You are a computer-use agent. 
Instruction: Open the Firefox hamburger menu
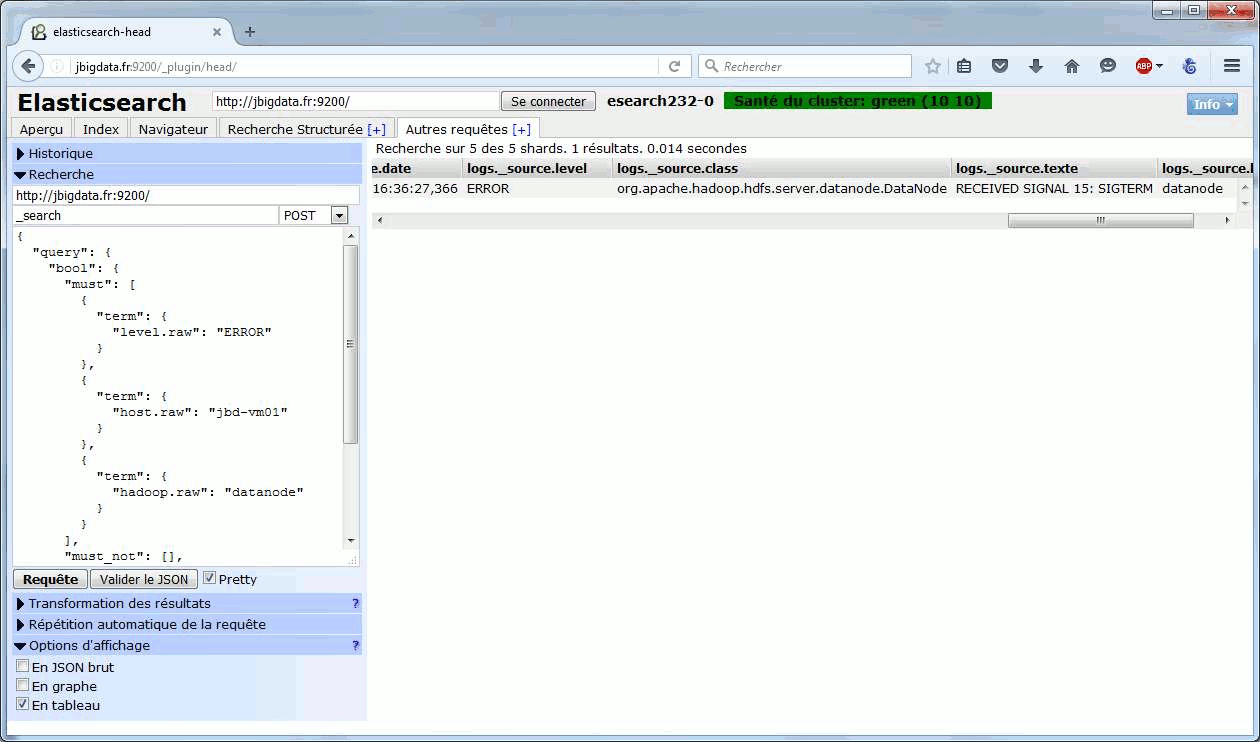tap(1231, 66)
